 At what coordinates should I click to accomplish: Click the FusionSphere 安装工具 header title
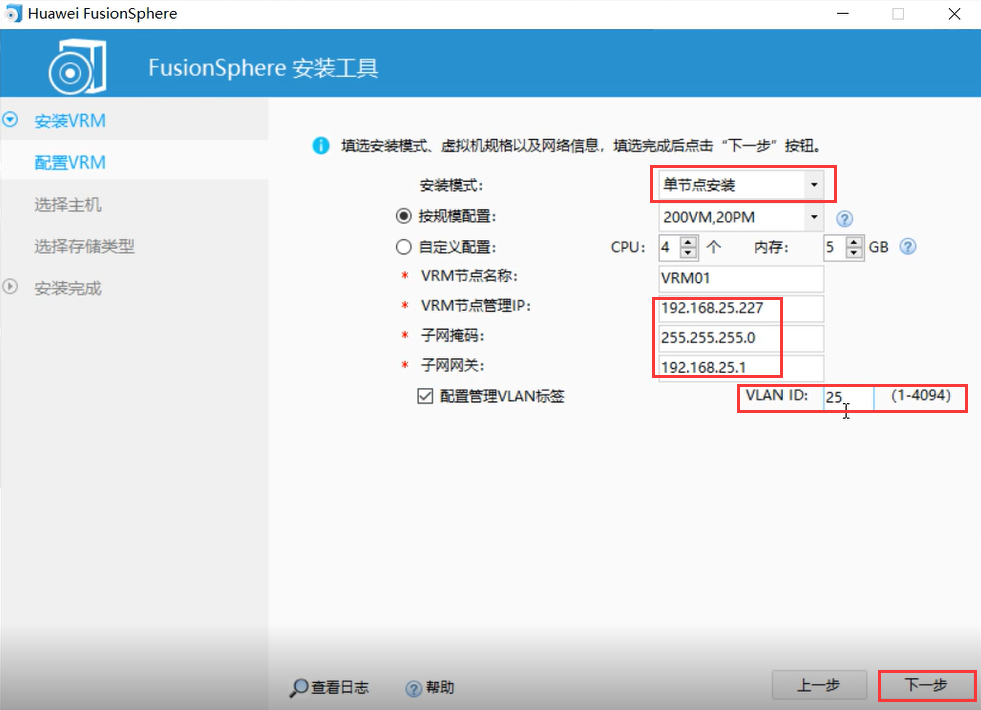click(x=263, y=68)
